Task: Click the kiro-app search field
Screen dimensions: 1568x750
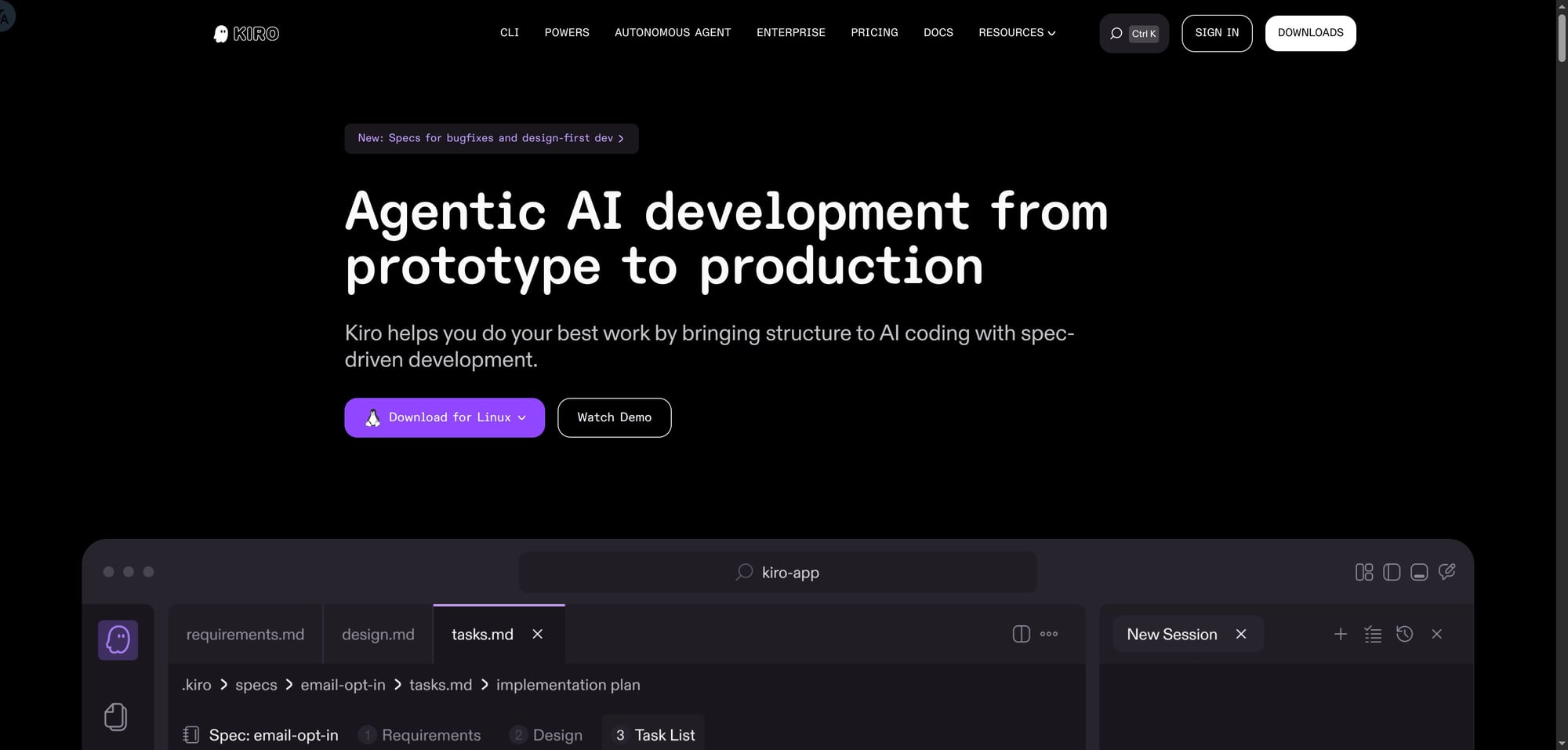Action: pos(777,572)
